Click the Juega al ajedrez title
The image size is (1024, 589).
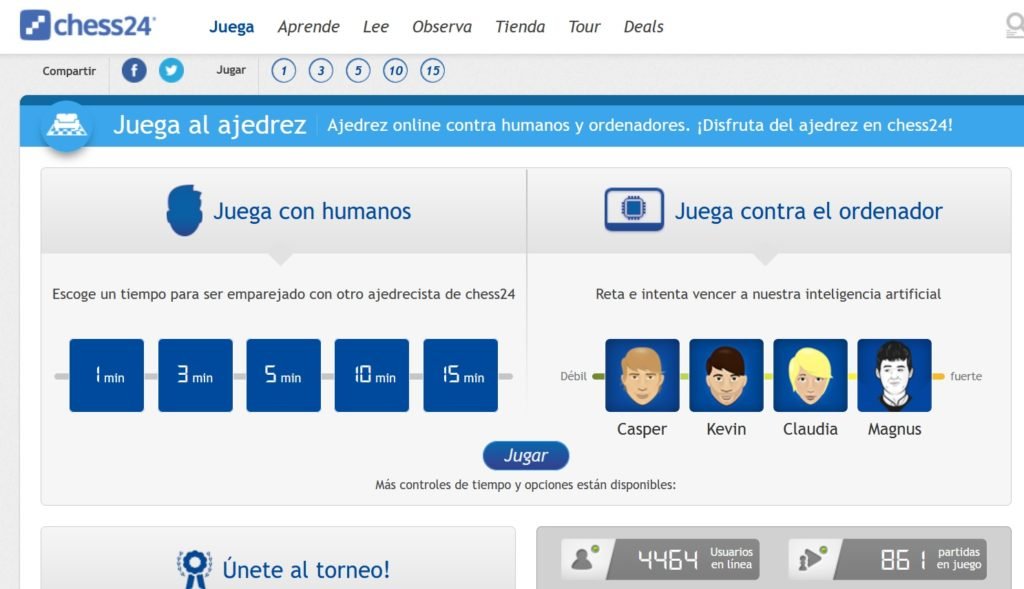[x=210, y=125]
